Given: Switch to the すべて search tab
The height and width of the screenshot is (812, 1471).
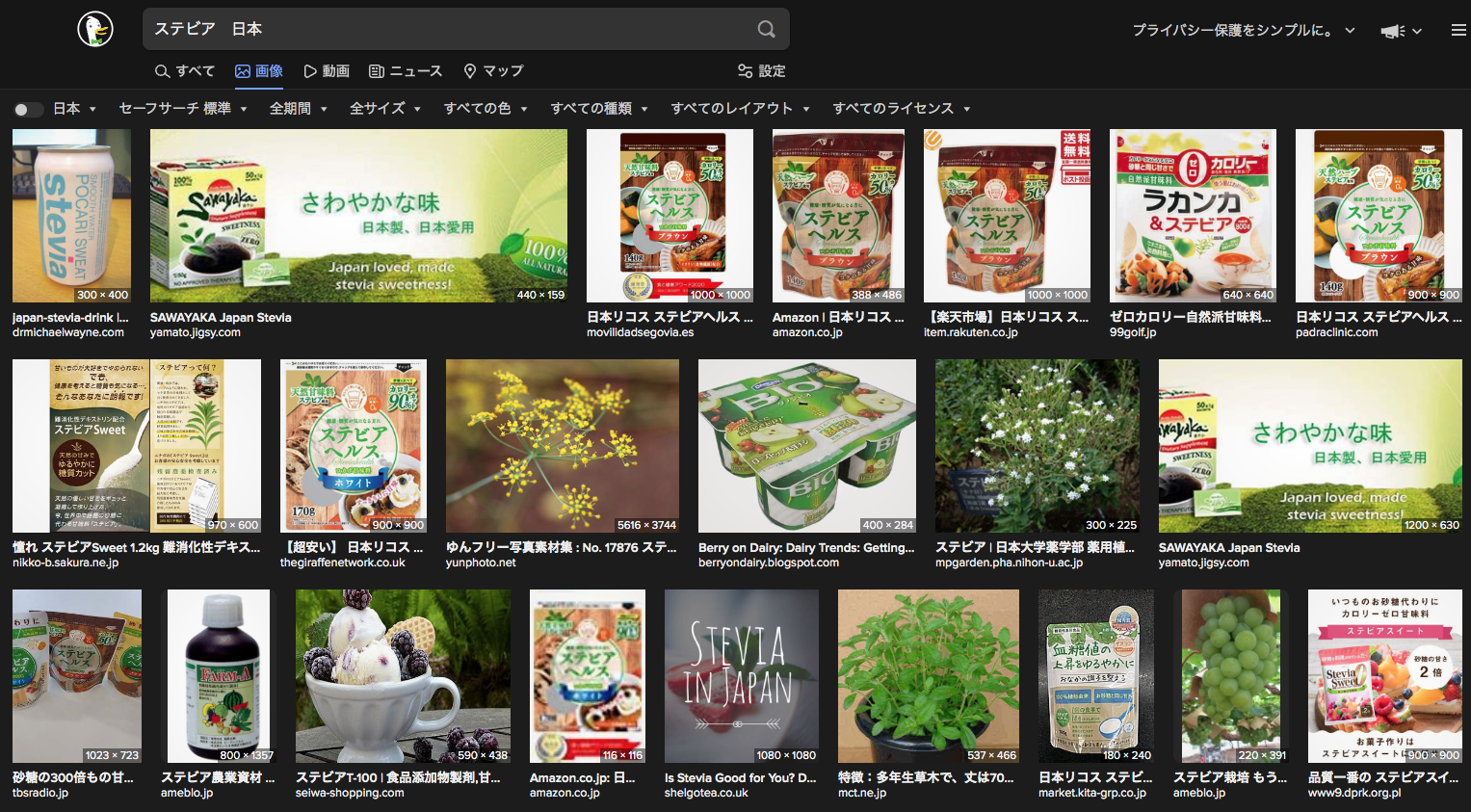Looking at the screenshot, I should point(185,71).
